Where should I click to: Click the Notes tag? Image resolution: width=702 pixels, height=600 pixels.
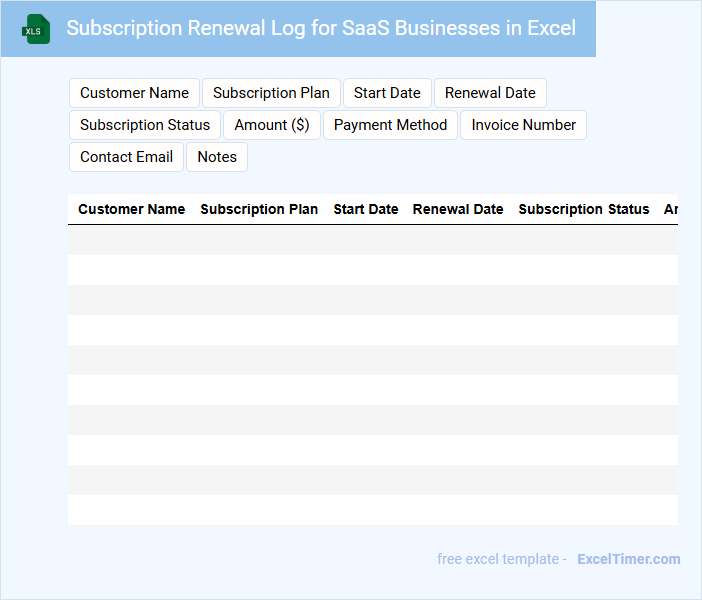[217, 157]
